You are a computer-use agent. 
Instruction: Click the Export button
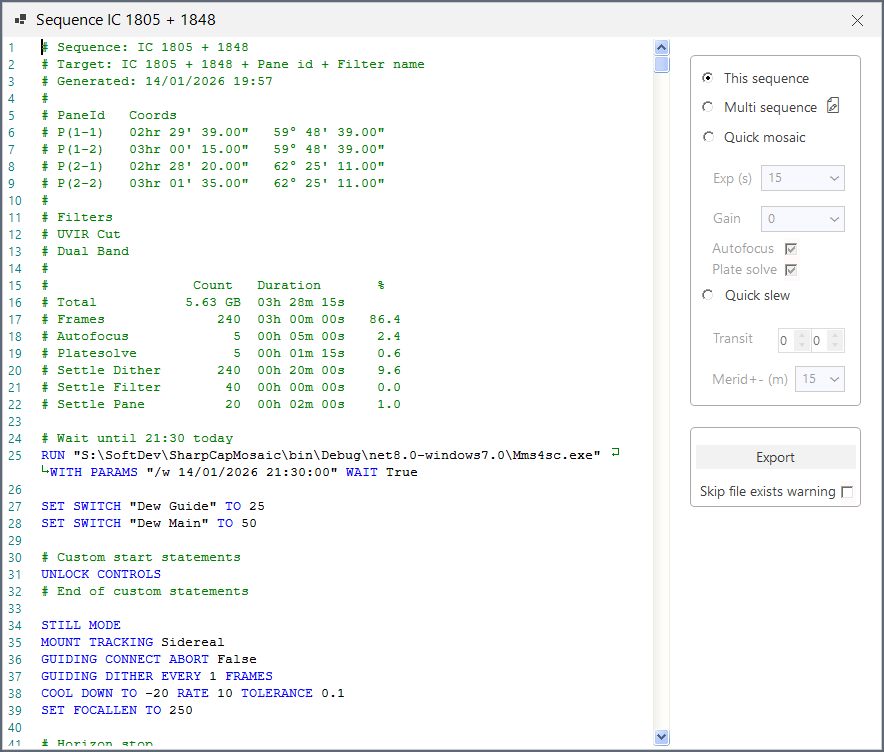pyautogui.click(x=775, y=456)
